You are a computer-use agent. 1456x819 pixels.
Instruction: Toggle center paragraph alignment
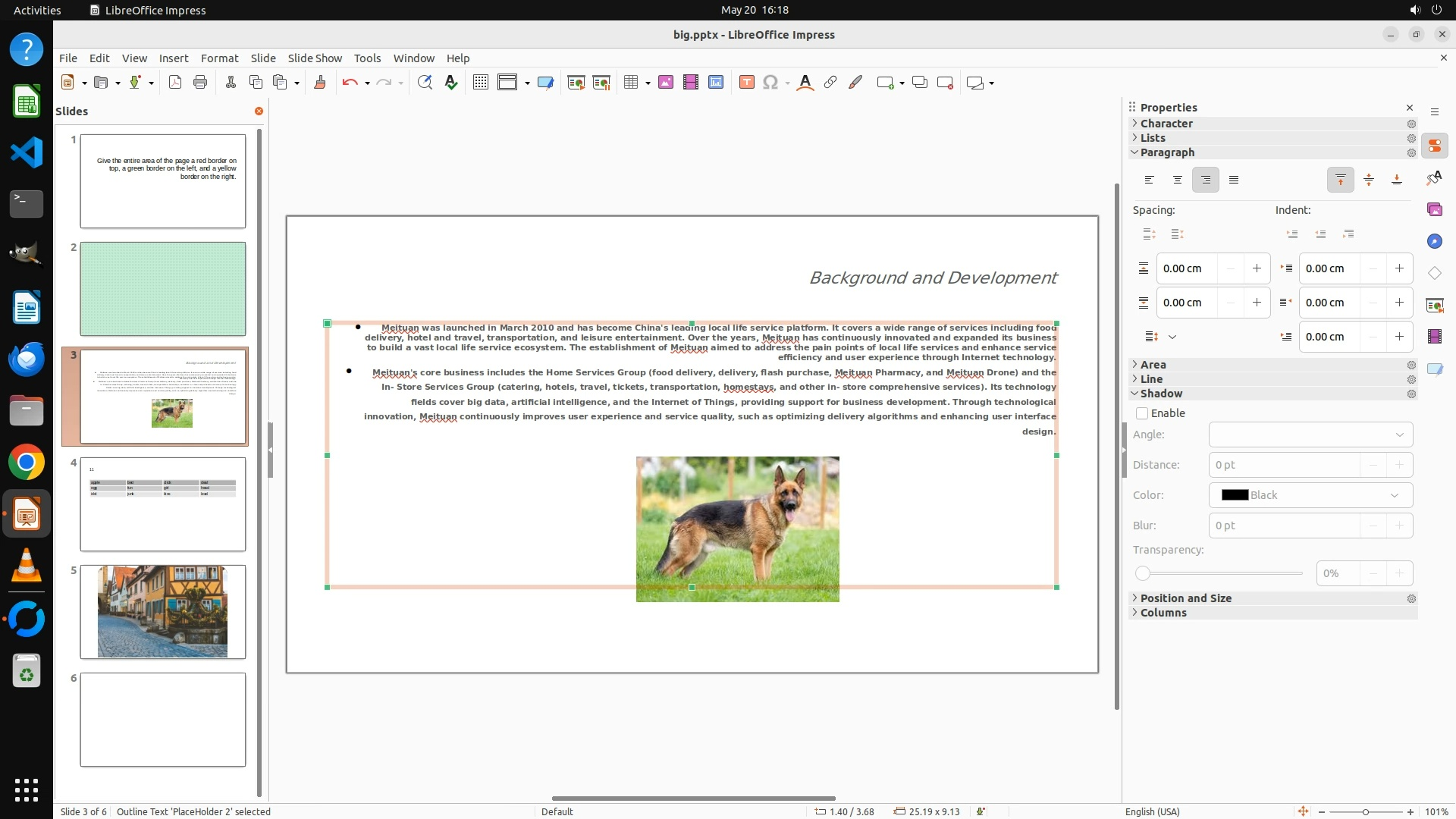click(1177, 180)
